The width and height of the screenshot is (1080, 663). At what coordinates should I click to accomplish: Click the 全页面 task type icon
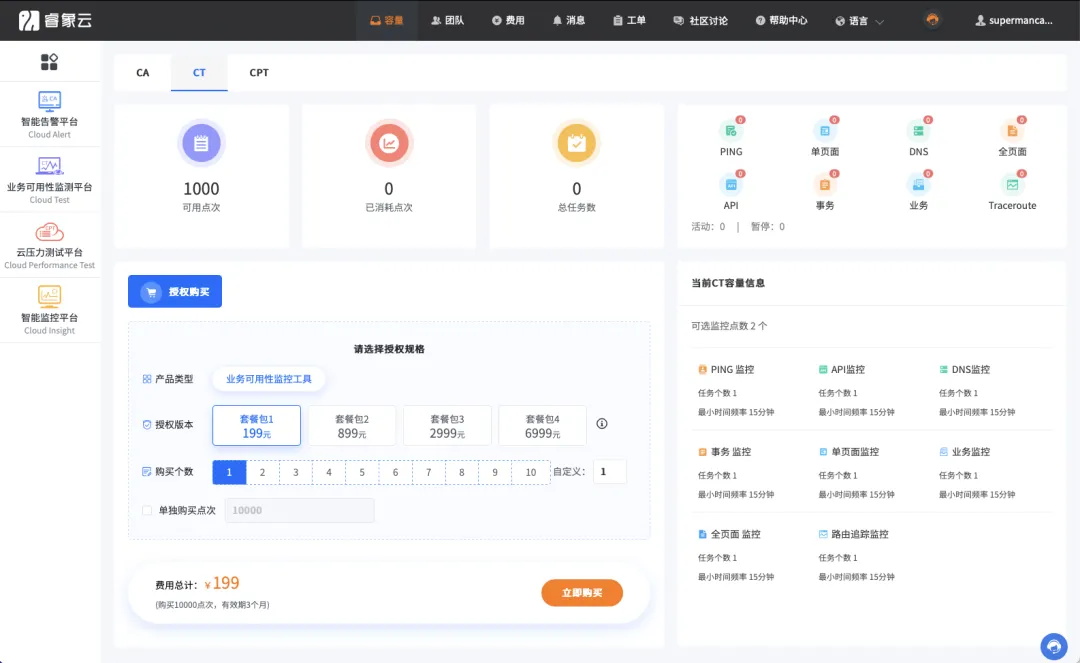pos(1012,131)
